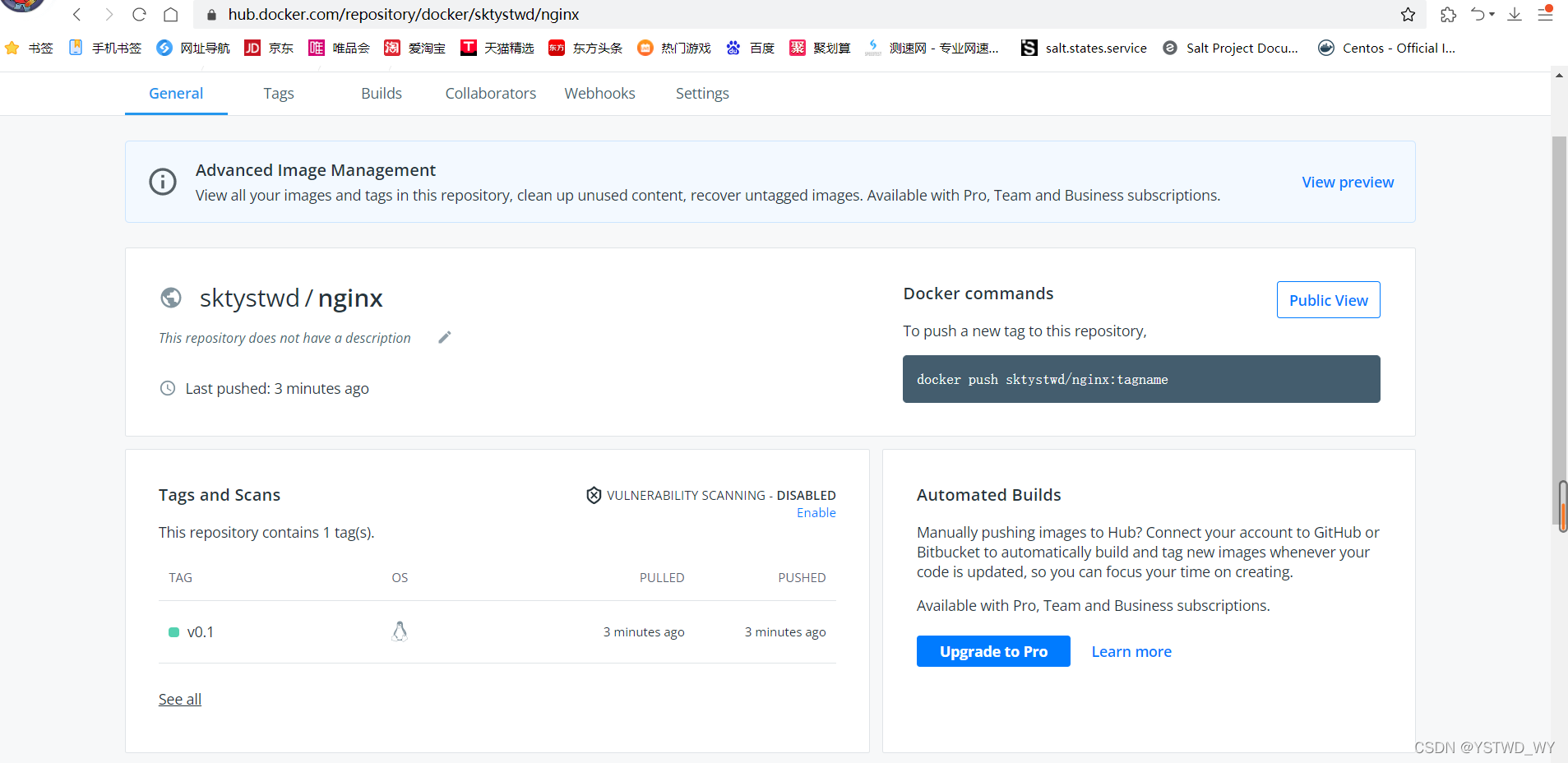Open the 网址导航 bookmark
The width and height of the screenshot is (1568, 763).
click(194, 48)
